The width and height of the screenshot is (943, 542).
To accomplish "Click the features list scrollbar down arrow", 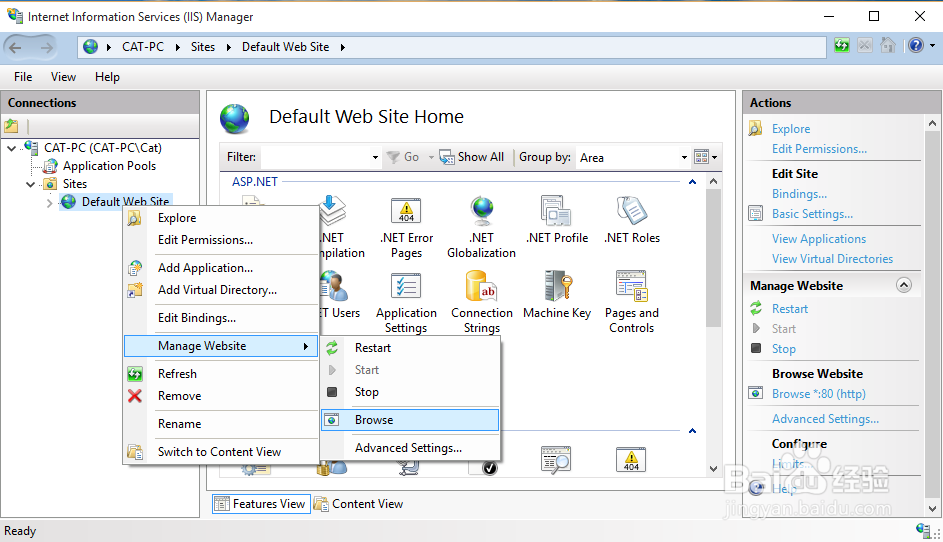I will click(713, 469).
